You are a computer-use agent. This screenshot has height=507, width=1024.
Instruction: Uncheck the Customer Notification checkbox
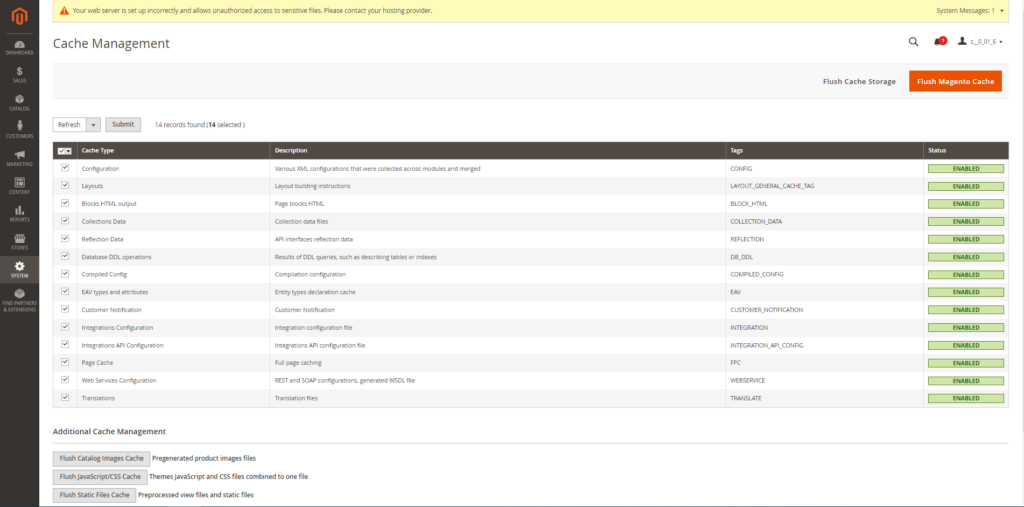[x=65, y=309]
